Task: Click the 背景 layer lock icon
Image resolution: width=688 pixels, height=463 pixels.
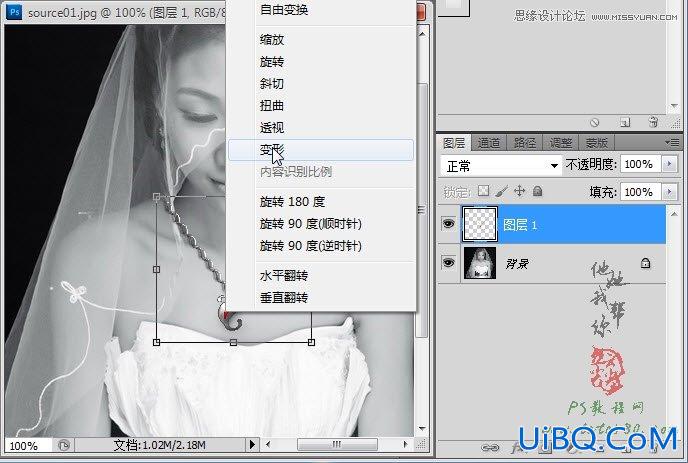Action: tap(645, 263)
